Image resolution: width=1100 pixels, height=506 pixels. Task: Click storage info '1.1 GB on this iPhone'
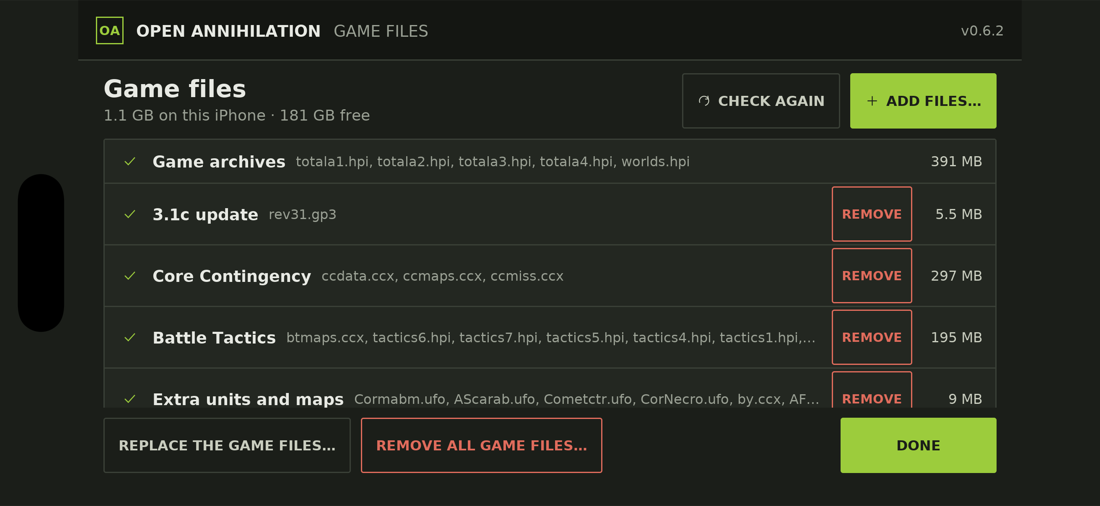click(185, 115)
